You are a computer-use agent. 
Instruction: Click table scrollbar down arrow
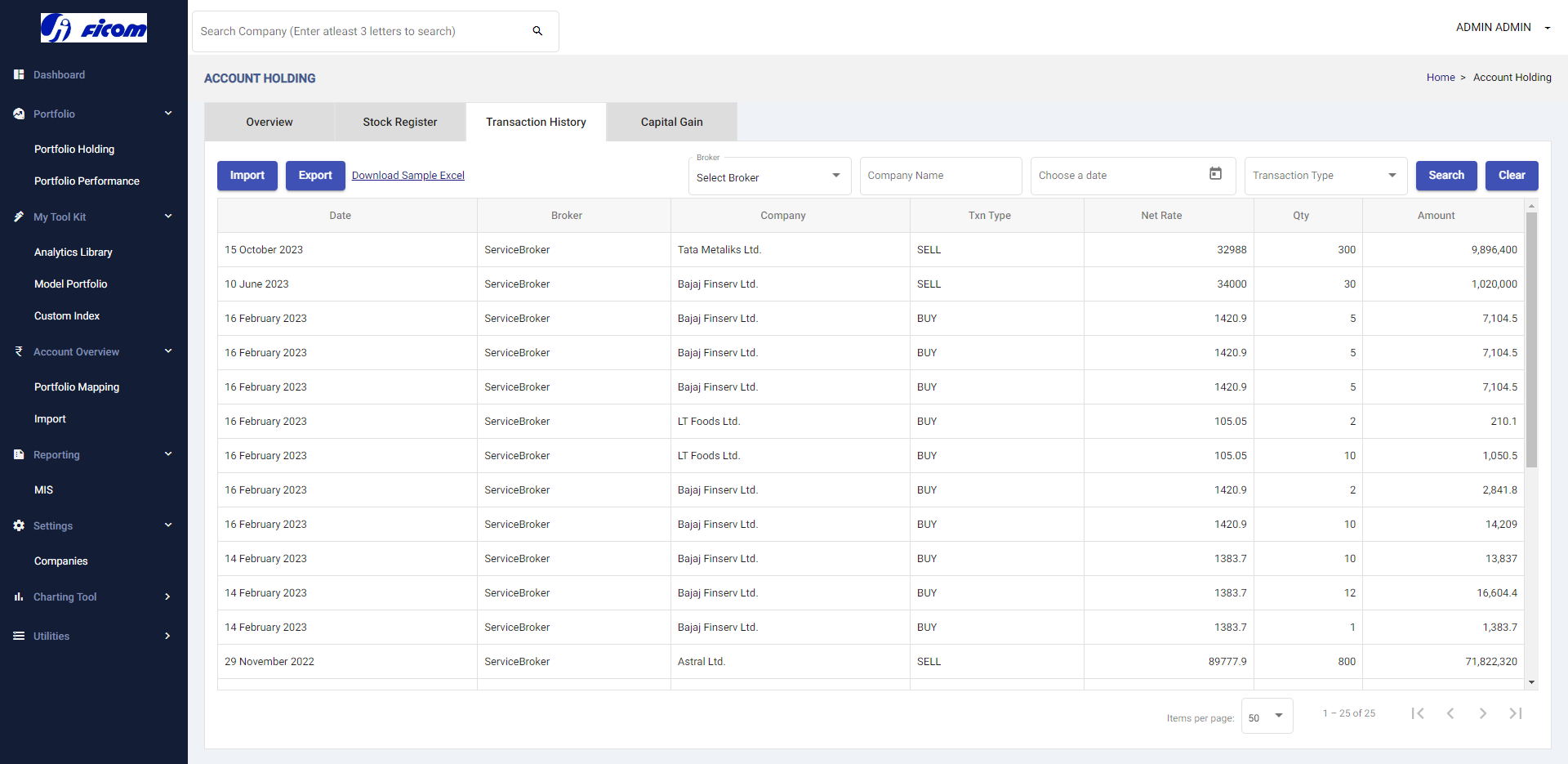click(x=1531, y=682)
